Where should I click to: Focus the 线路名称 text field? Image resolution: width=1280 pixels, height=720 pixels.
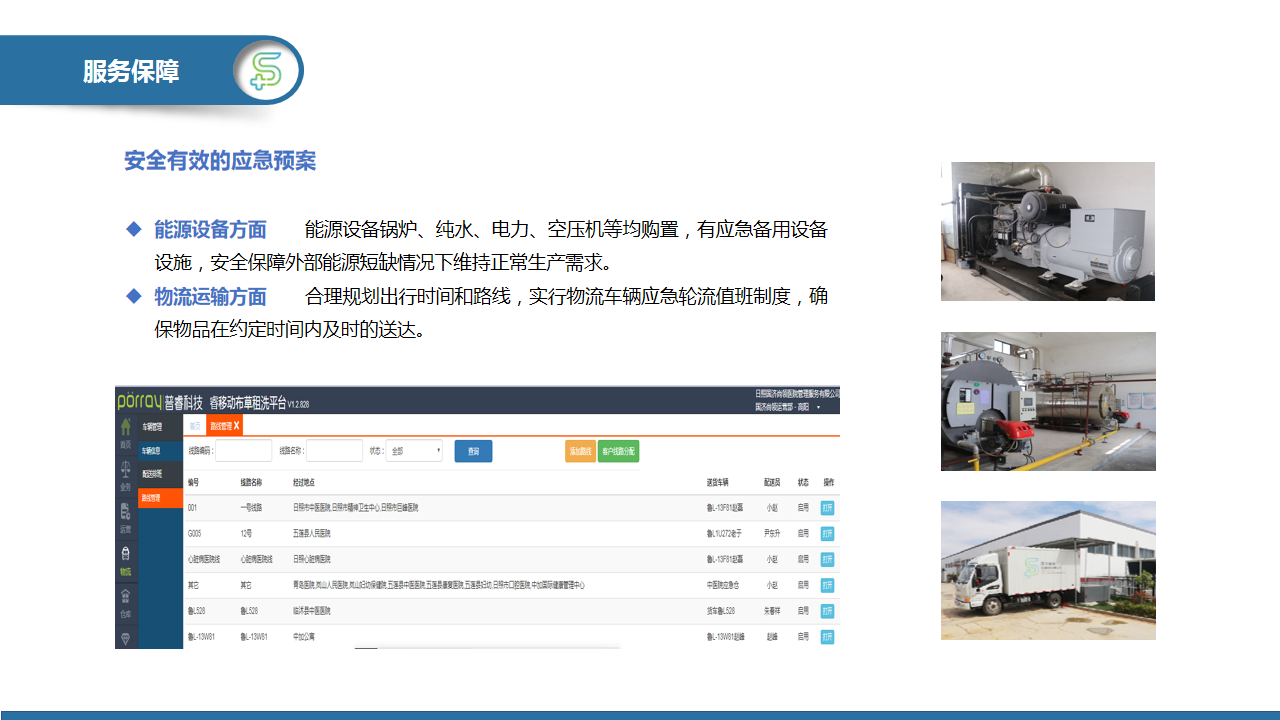[x=334, y=451]
